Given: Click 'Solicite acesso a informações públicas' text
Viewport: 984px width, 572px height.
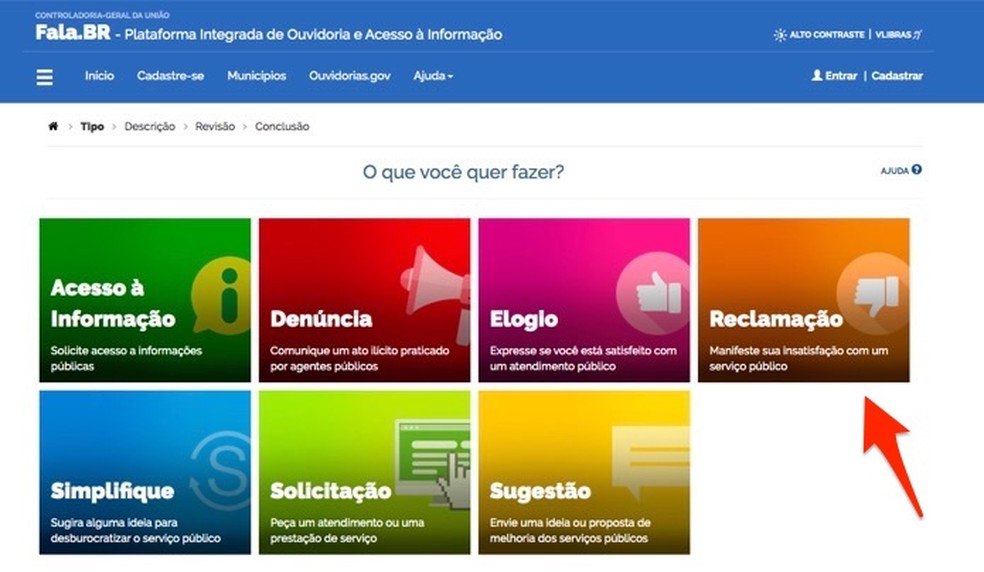Looking at the screenshot, I should 126,359.
